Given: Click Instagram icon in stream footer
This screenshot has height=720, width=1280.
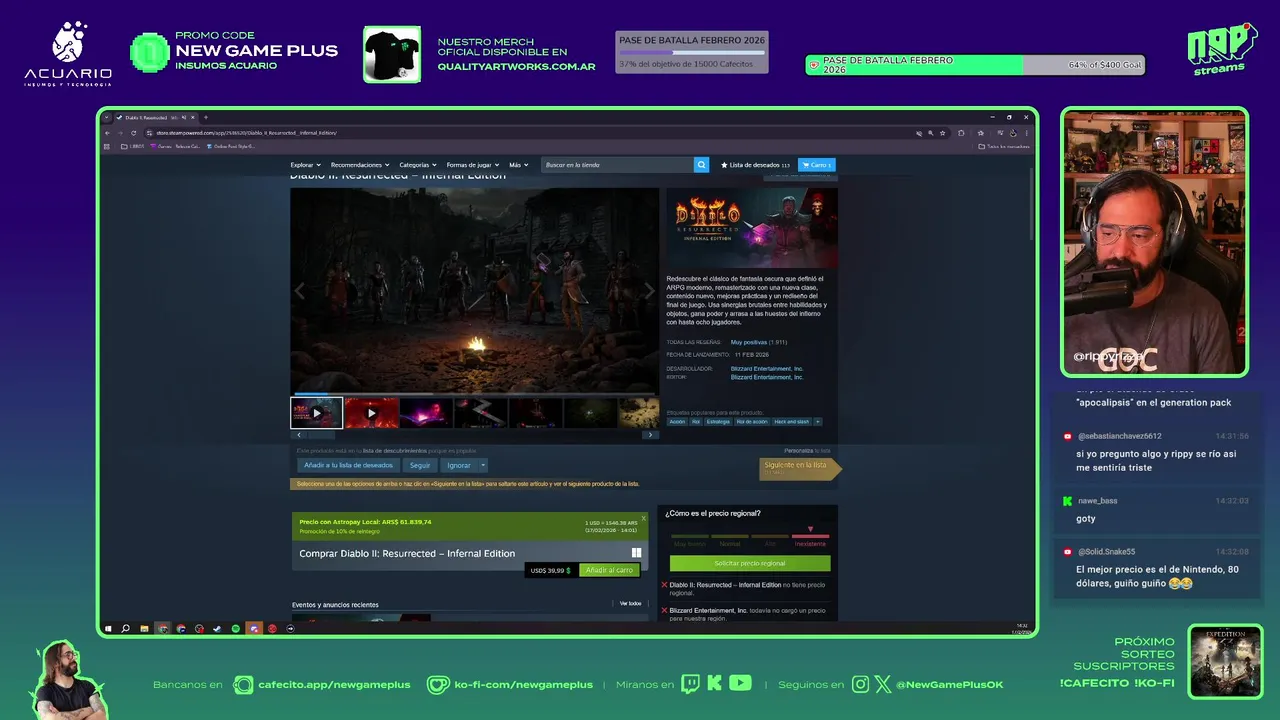Looking at the screenshot, I should [x=861, y=685].
